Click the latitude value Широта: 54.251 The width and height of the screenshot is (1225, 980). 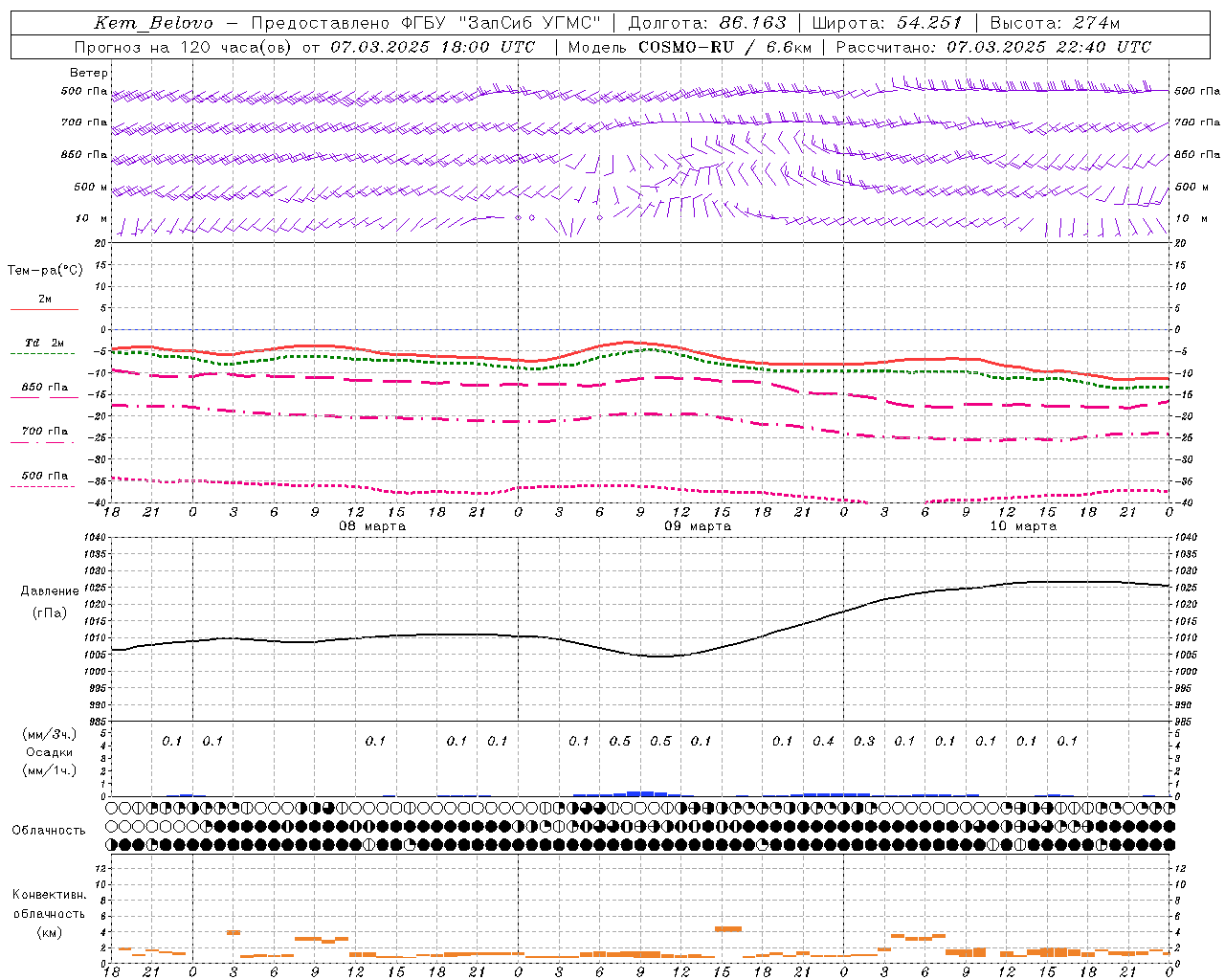tap(886, 23)
